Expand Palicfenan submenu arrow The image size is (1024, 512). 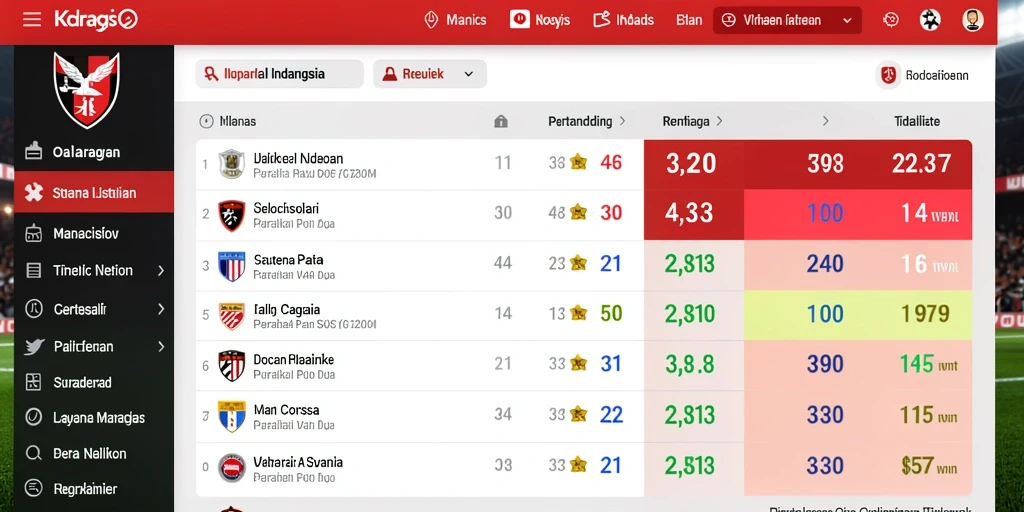pyautogui.click(x=161, y=347)
